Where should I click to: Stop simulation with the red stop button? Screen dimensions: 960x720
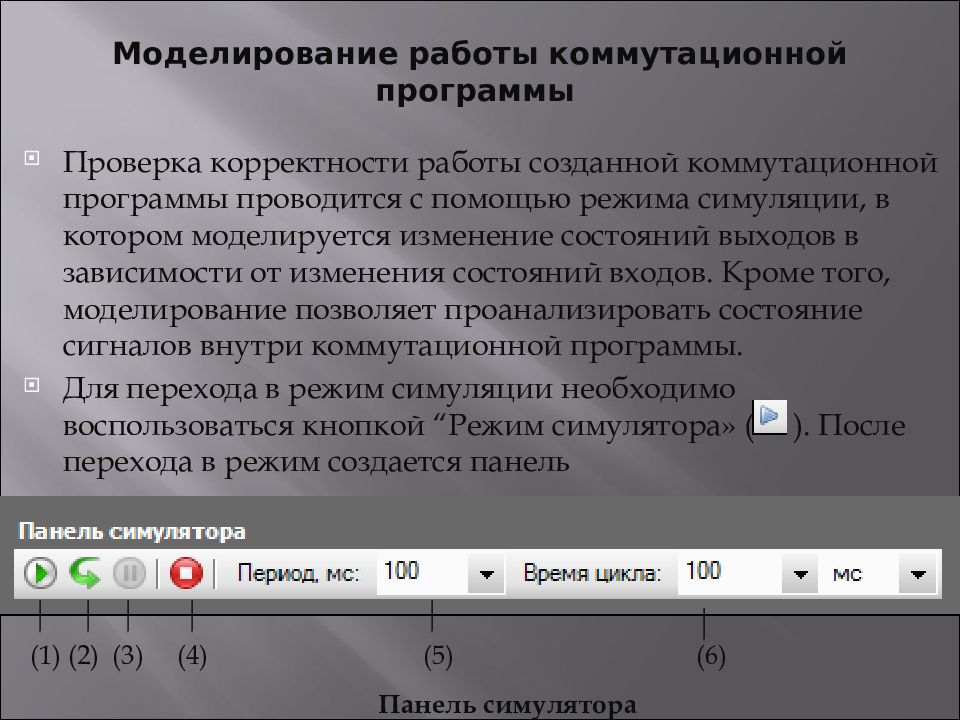tap(186, 574)
